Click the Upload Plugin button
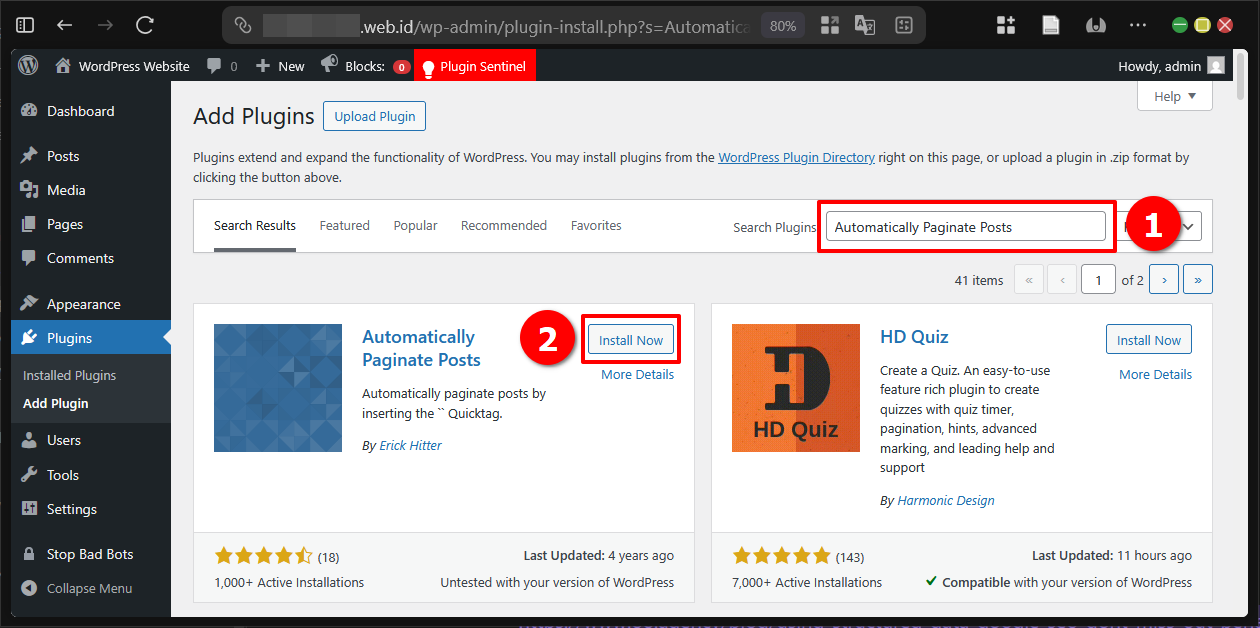1260x628 pixels. click(x=374, y=116)
